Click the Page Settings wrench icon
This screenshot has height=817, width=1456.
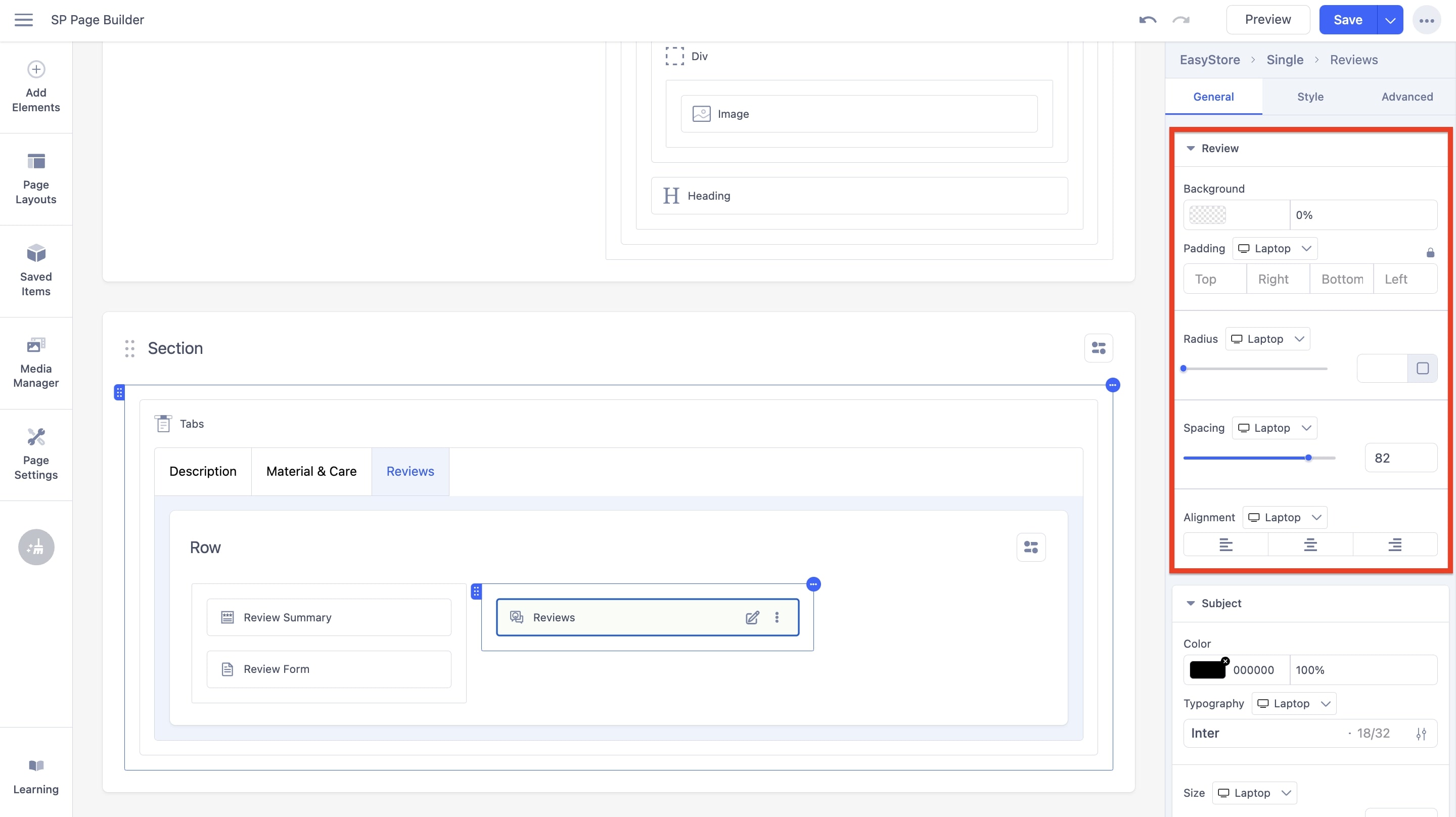point(35,436)
